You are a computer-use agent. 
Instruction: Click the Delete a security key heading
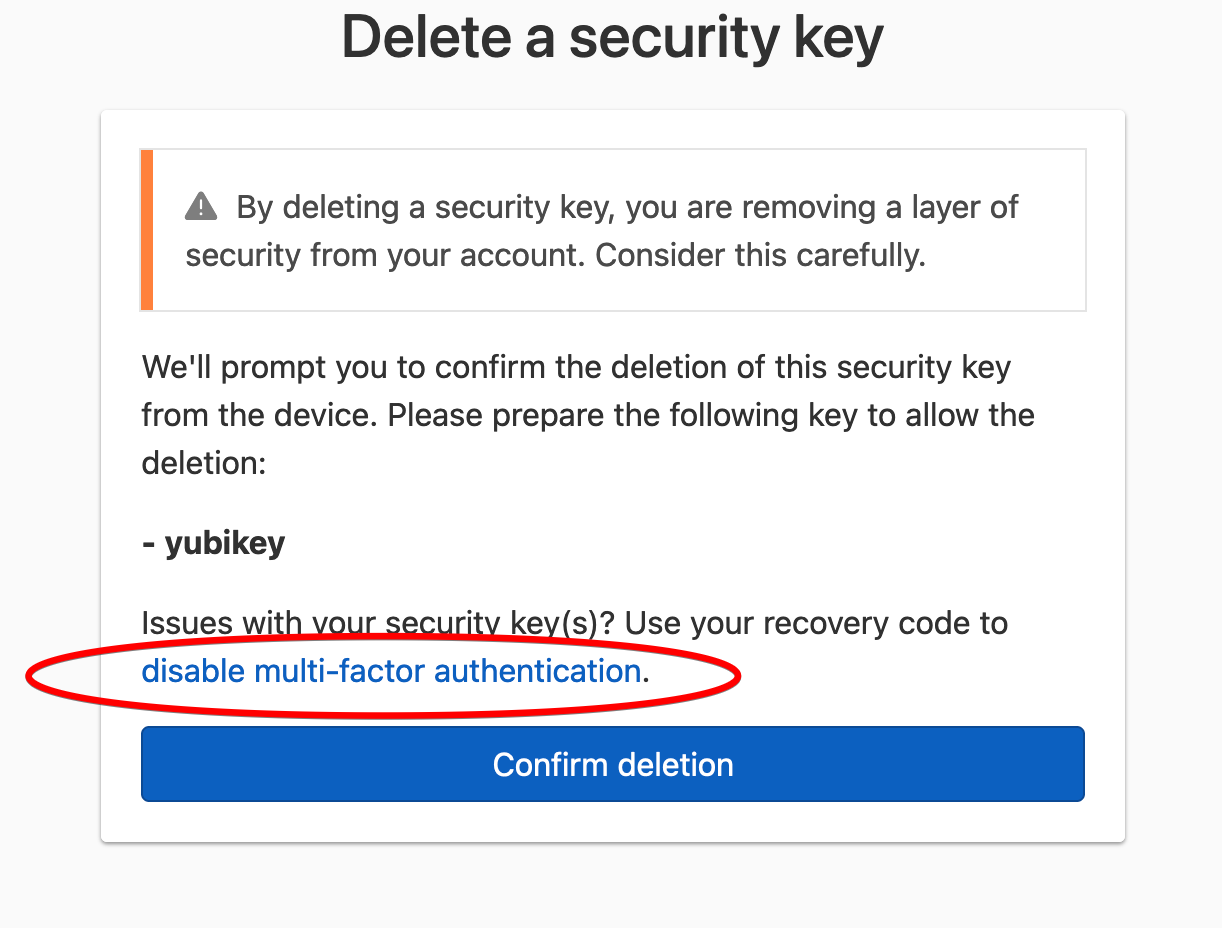pos(612,37)
